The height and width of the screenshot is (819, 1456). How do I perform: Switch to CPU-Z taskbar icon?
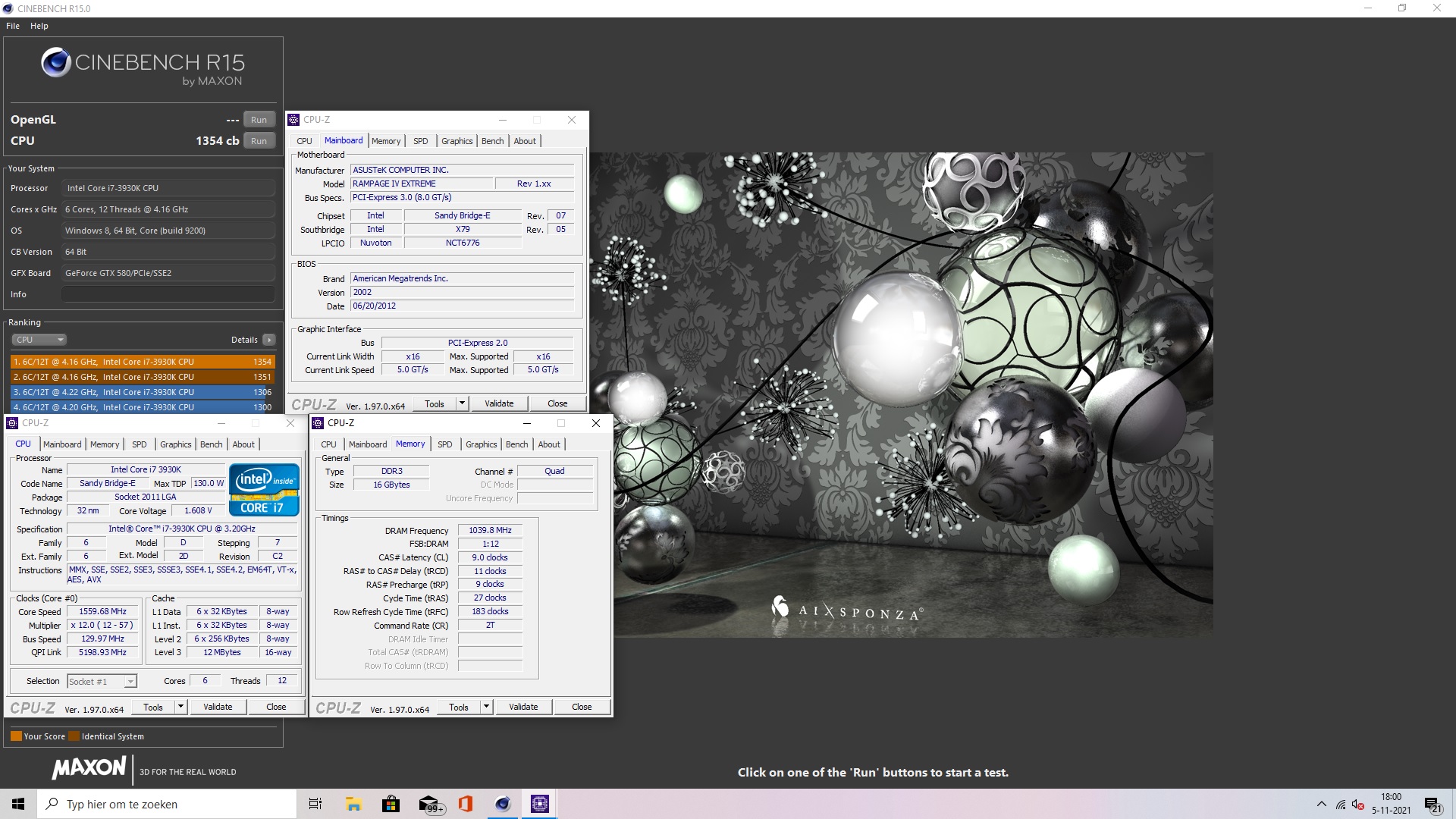coord(540,804)
